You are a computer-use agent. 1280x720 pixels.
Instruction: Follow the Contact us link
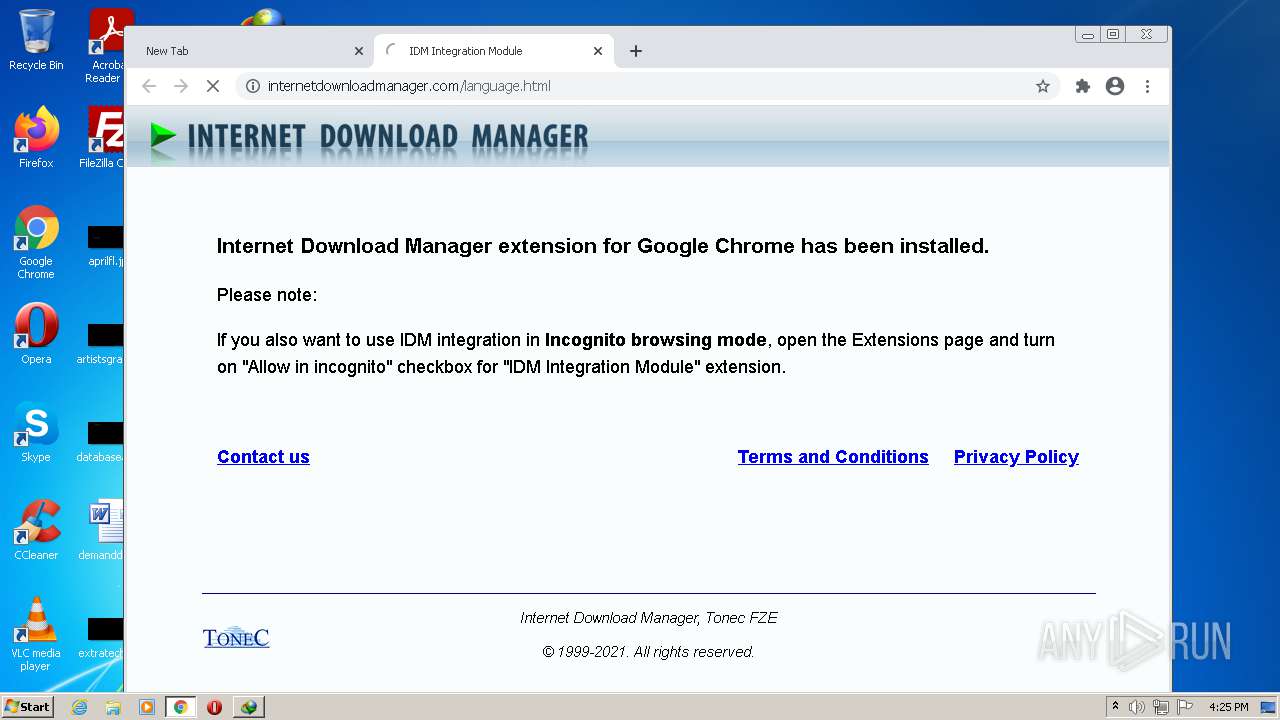pos(263,457)
